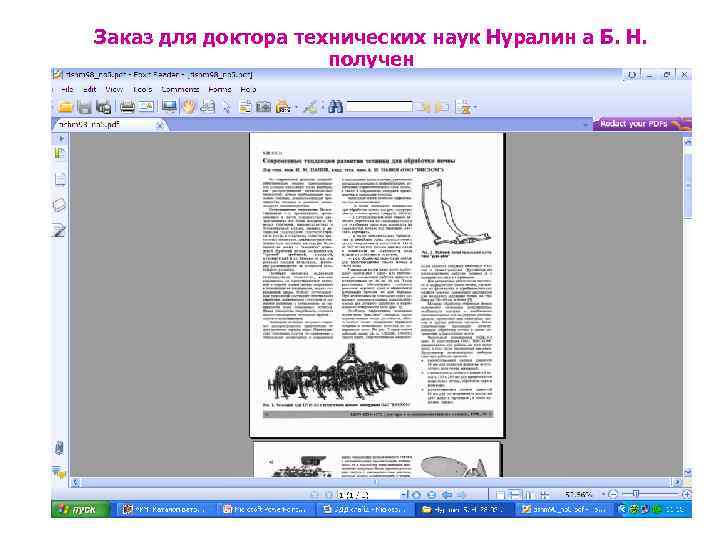The image size is (720, 540).
Task: Open the Edit menu
Action: pyautogui.click(x=90, y=89)
